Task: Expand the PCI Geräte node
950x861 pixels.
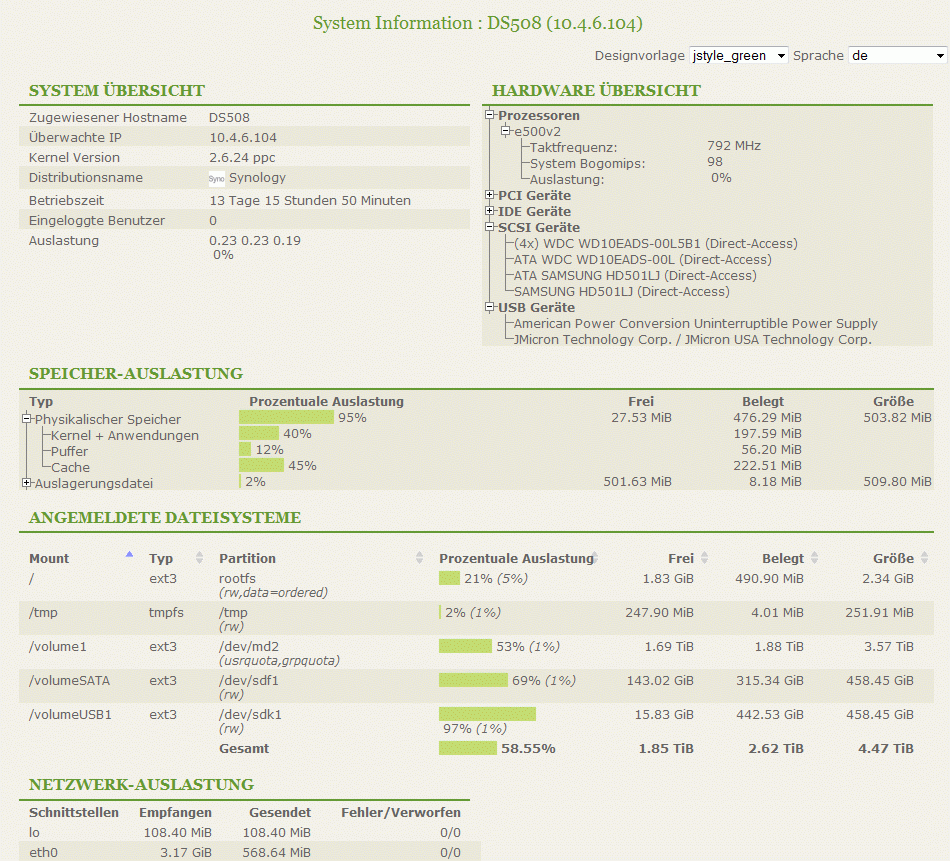Action: (x=490, y=195)
